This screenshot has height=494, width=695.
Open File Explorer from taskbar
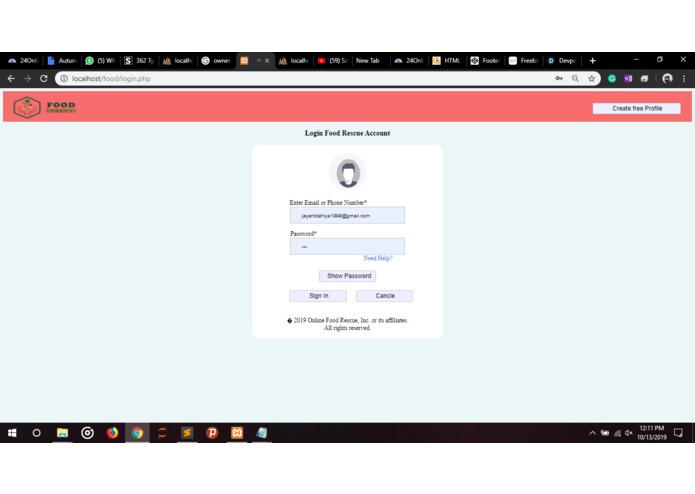click(62, 433)
